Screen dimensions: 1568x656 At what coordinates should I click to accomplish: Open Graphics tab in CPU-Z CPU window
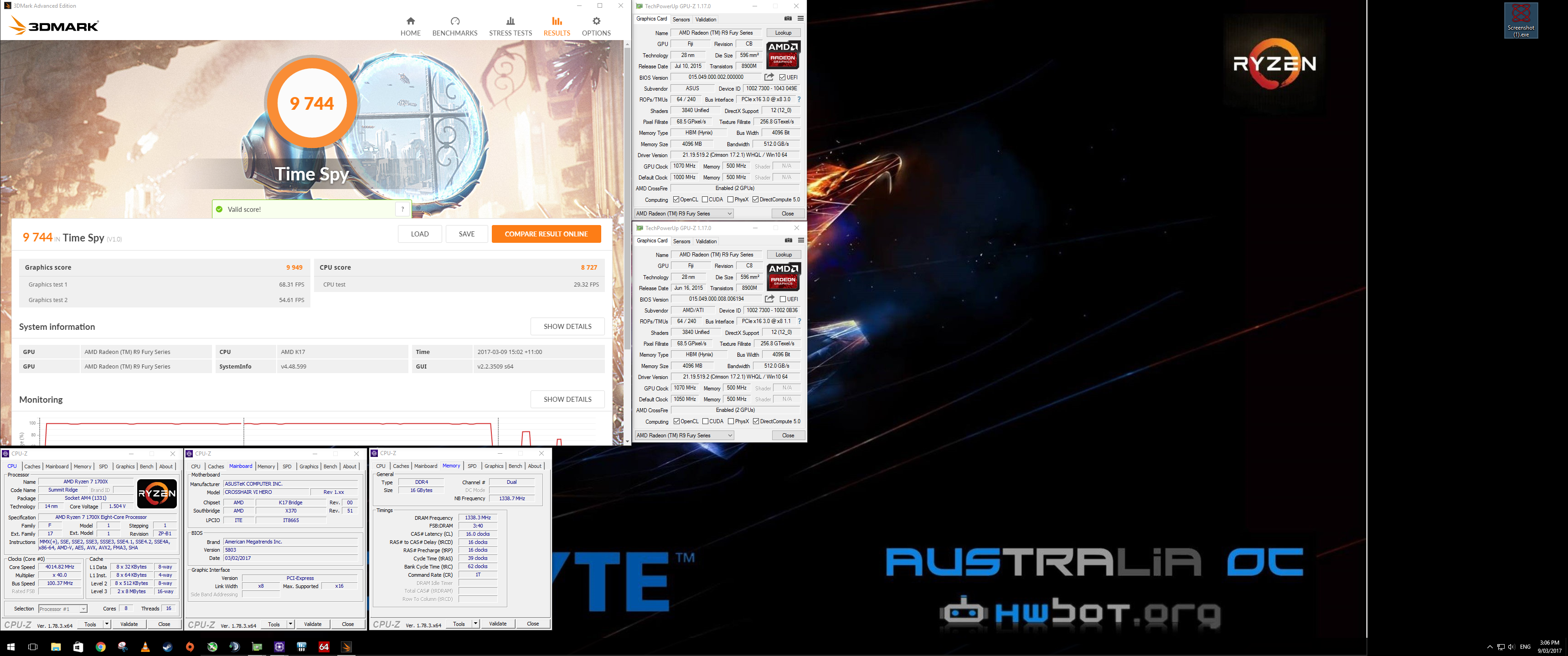(x=125, y=466)
